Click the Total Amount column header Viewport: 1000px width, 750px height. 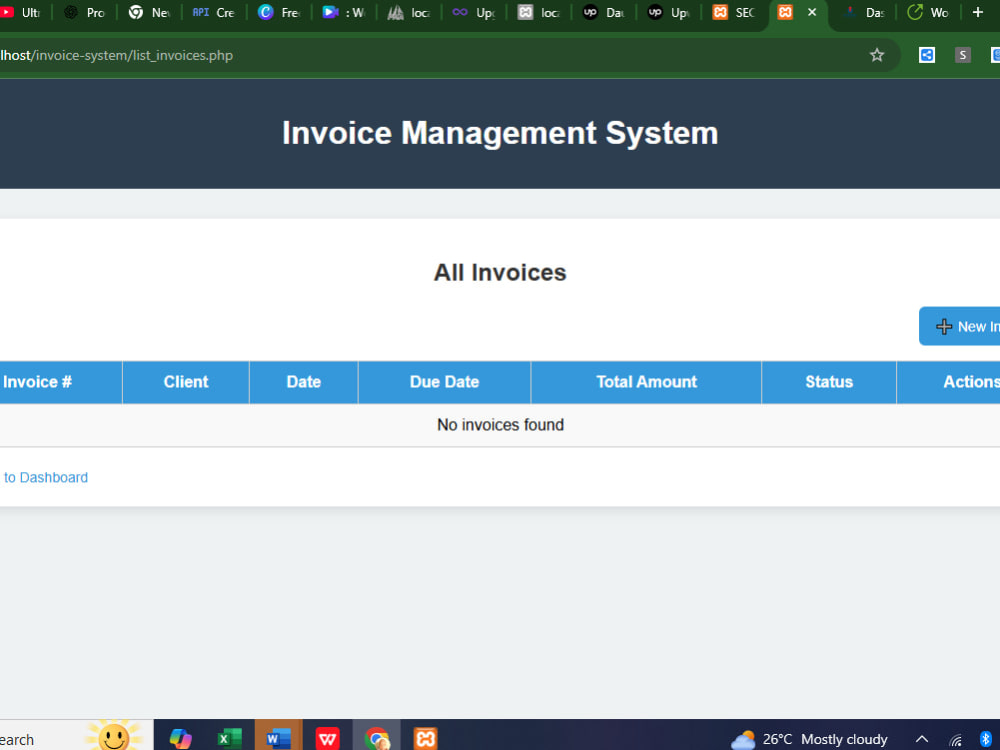tap(646, 382)
